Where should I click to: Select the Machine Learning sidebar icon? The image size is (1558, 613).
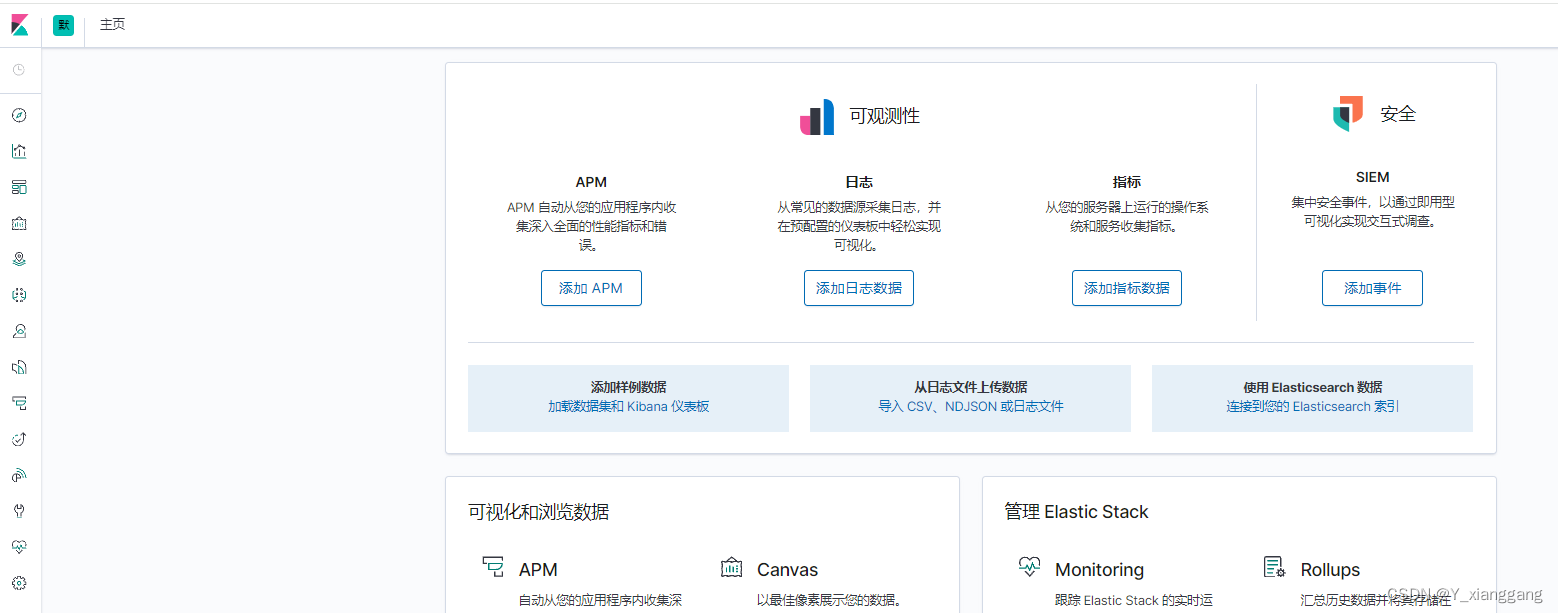click(x=19, y=294)
